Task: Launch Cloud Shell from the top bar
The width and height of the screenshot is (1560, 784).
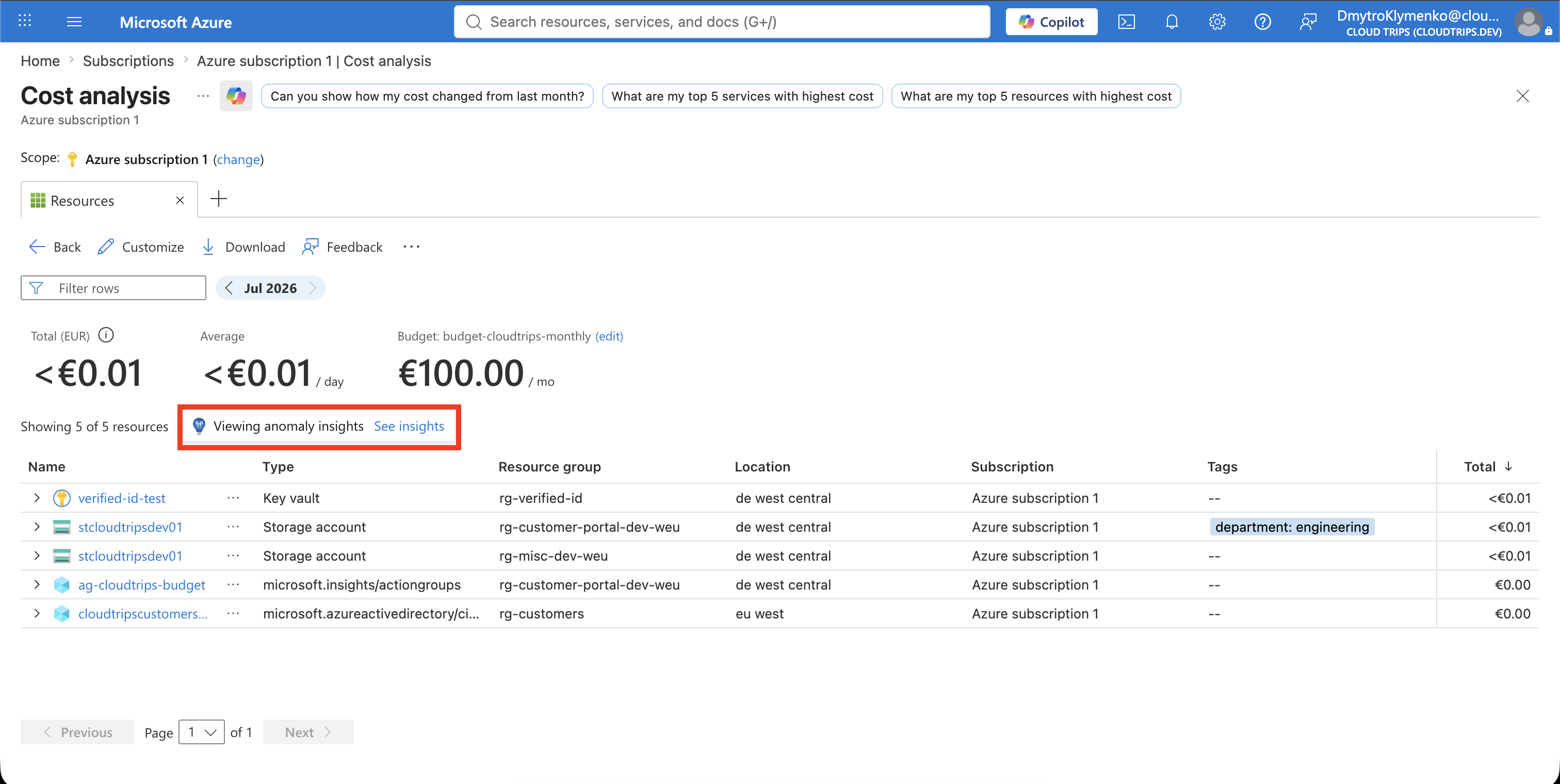Action: (x=1126, y=22)
